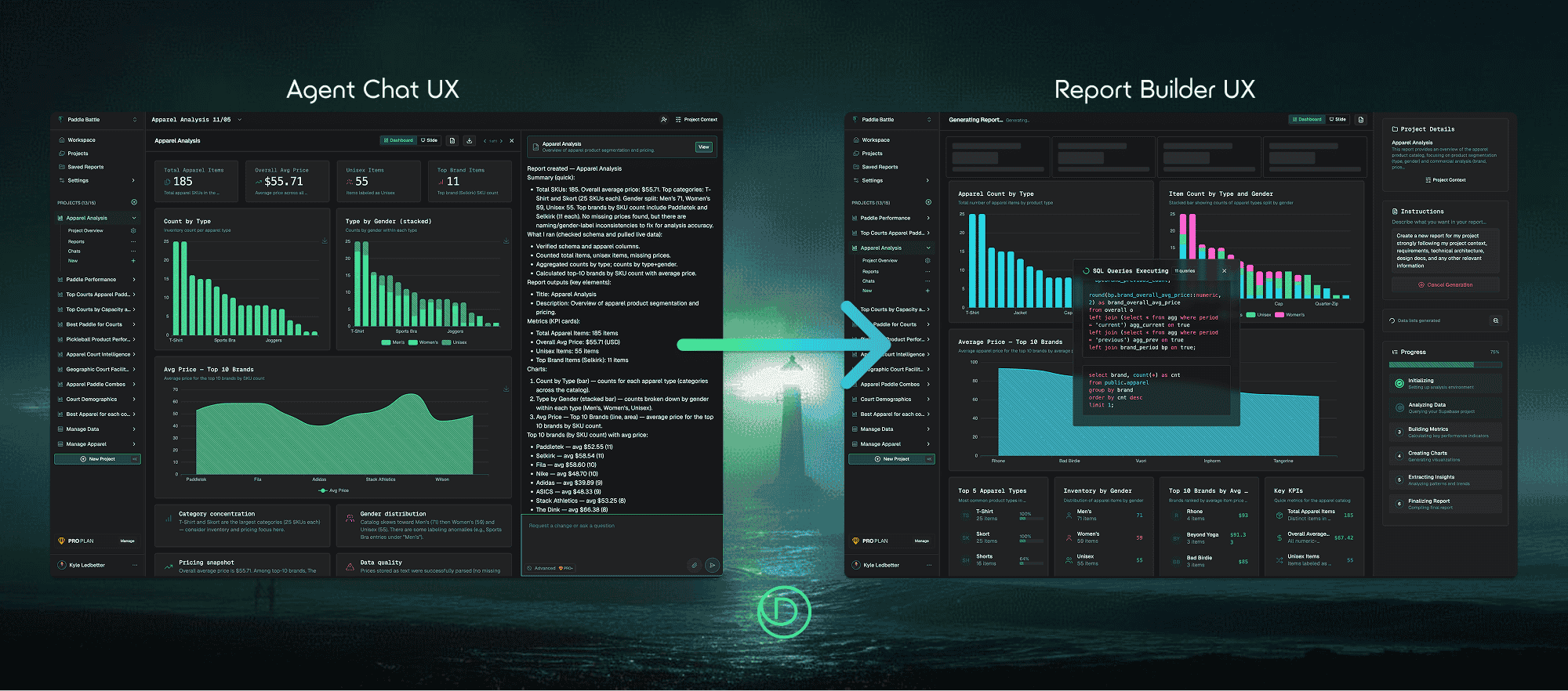The height and width of the screenshot is (691, 1568).
Task: Click the paperclip attach icon in chat
Action: click(694, 565)
